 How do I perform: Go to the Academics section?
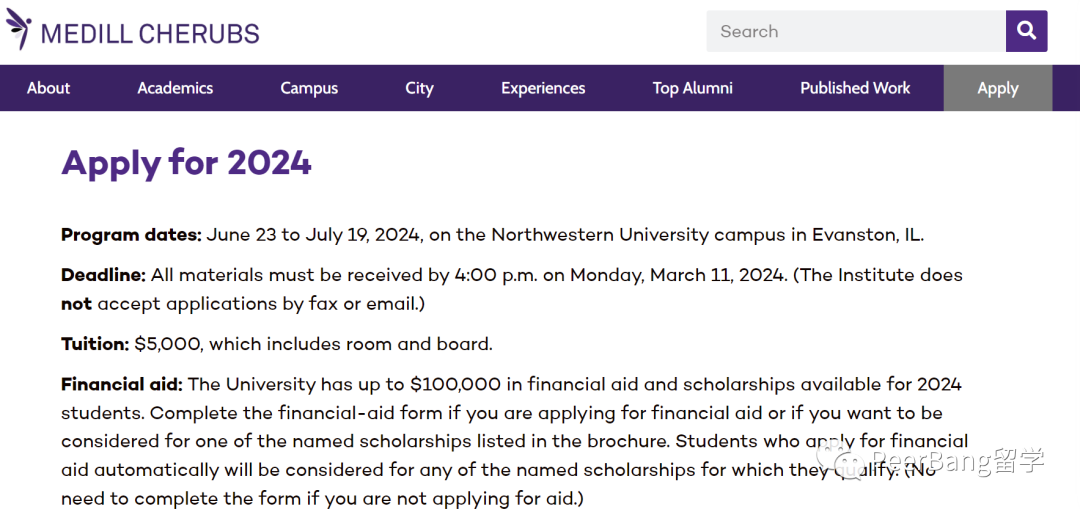pos(175,88)
